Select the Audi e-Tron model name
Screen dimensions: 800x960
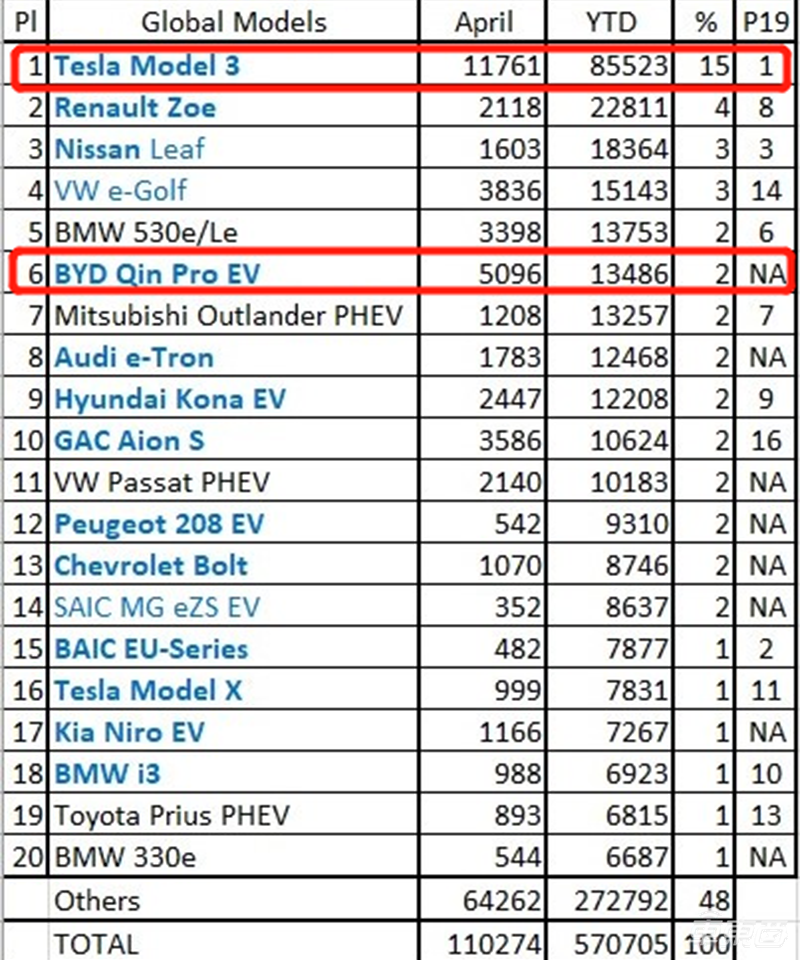[x=133, y=358]
